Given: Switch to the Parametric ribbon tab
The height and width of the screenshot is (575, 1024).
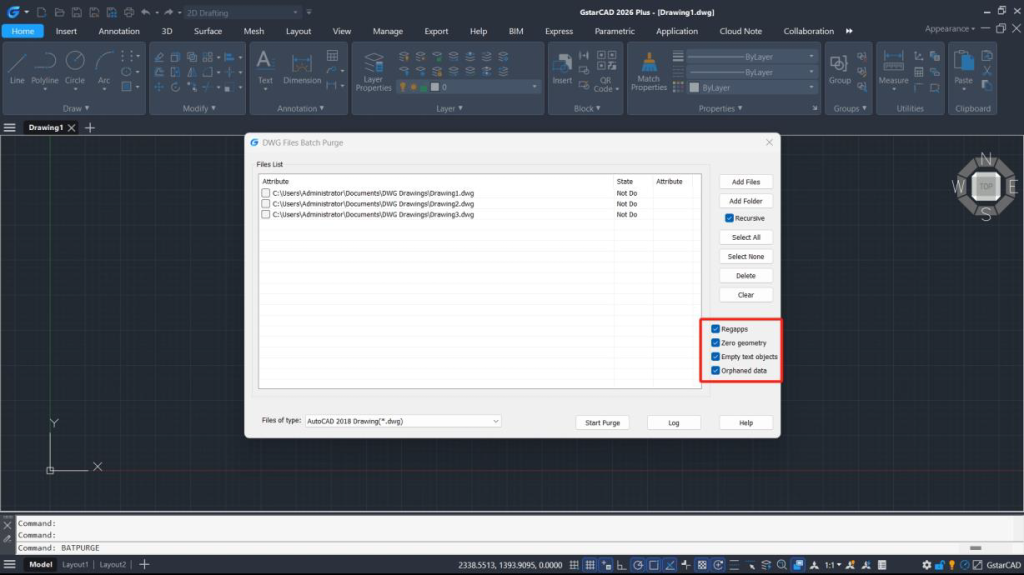Looking at the screenshot, I should tap(614, 31).
